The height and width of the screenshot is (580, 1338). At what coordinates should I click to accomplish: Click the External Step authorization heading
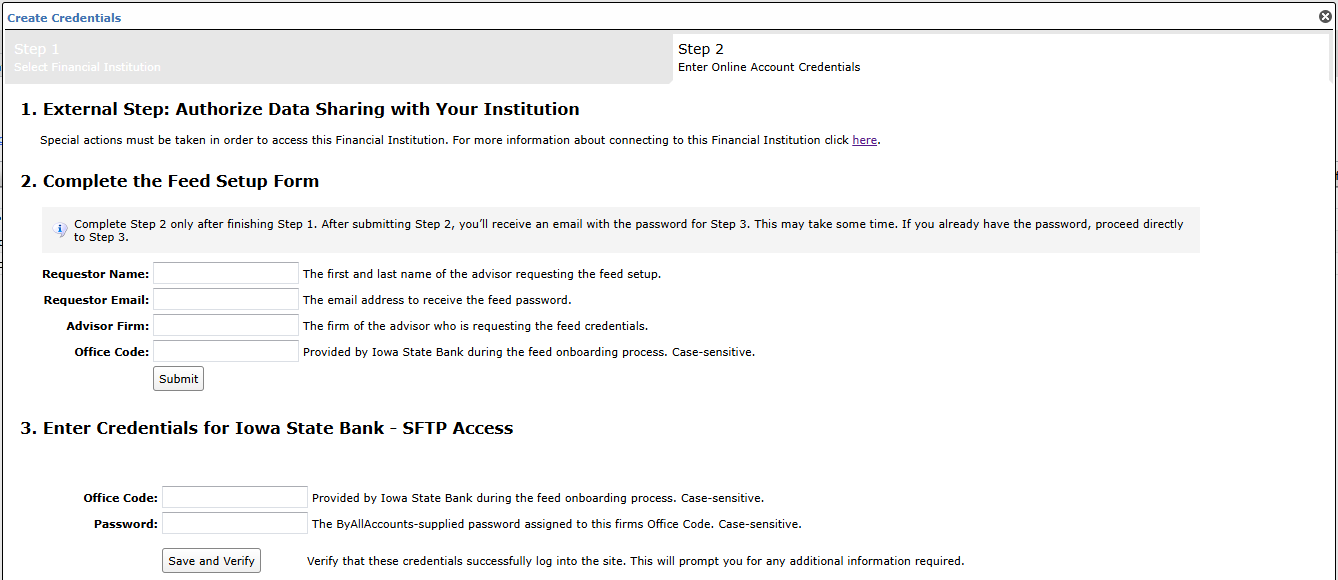[x=300, y=109]
